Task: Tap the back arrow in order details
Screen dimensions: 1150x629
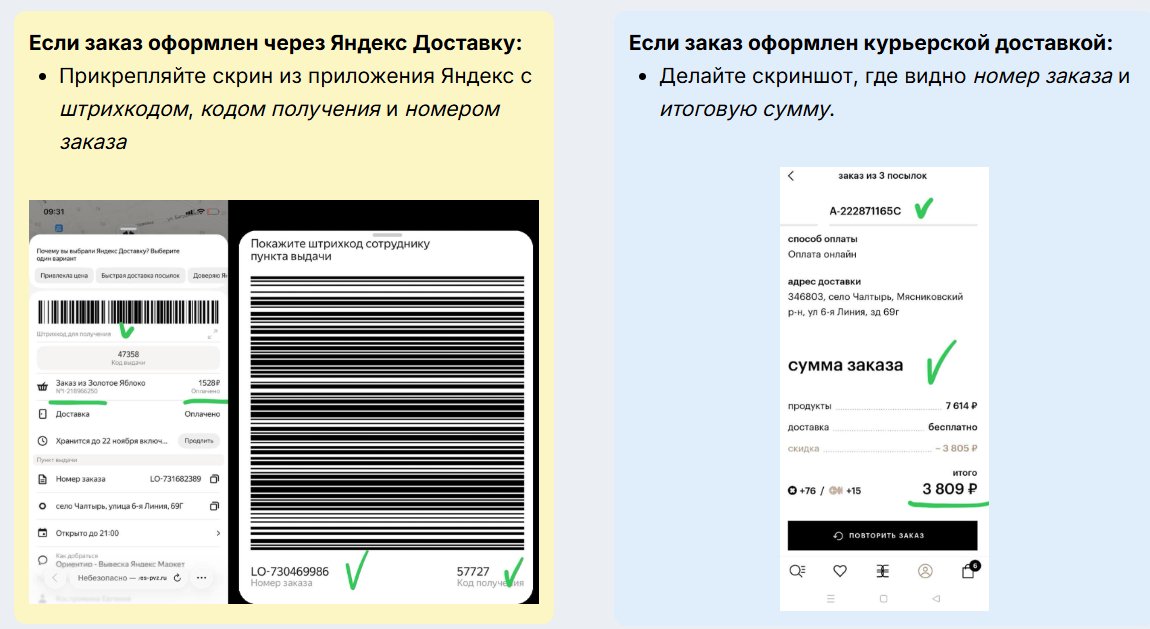Action: point(791,176)
